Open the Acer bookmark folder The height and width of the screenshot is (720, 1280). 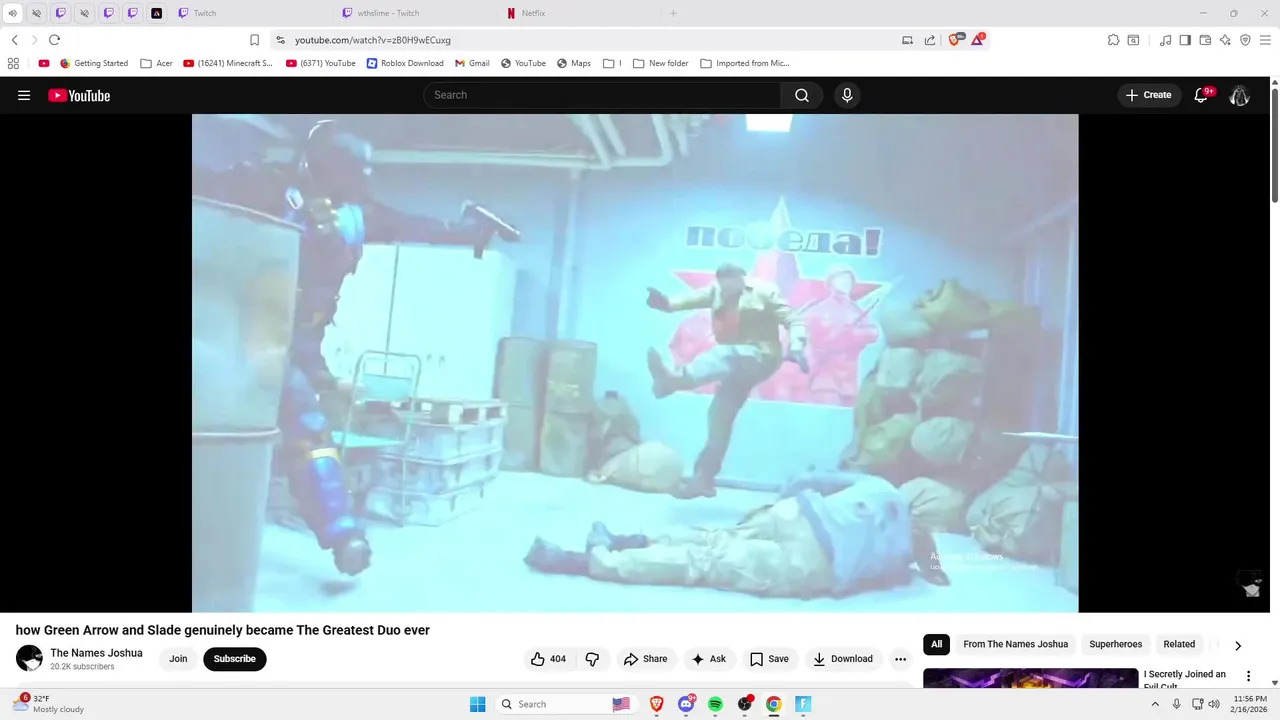(x=156, y=63)
